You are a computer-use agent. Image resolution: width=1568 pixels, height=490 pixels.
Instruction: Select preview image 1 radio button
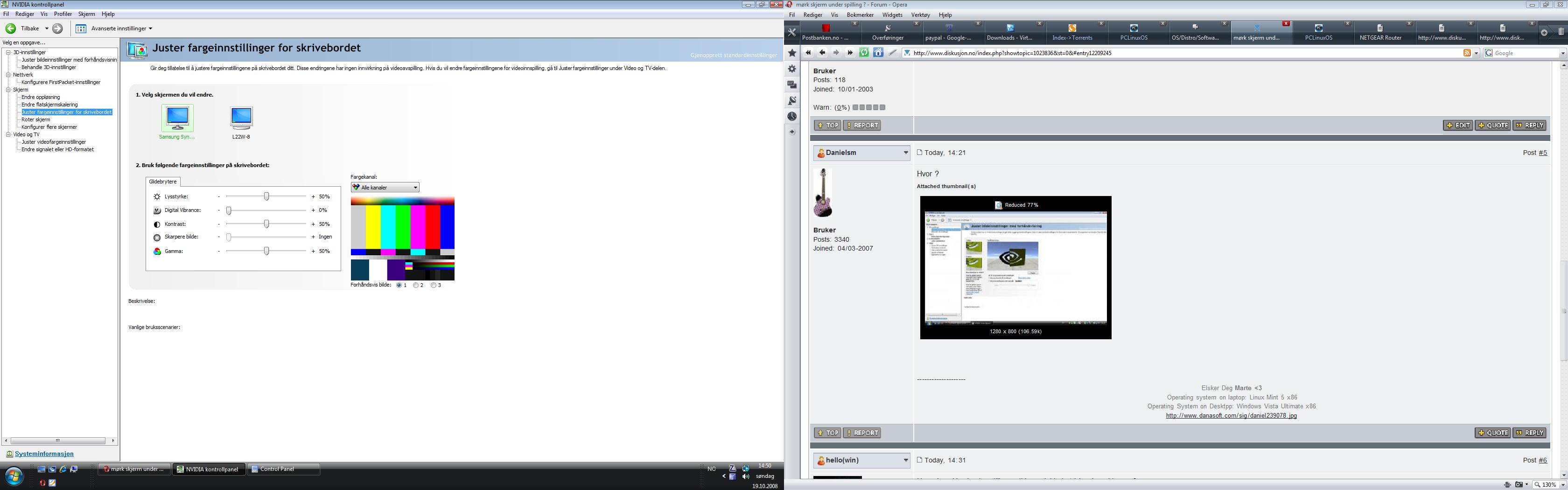click(399, 285)
